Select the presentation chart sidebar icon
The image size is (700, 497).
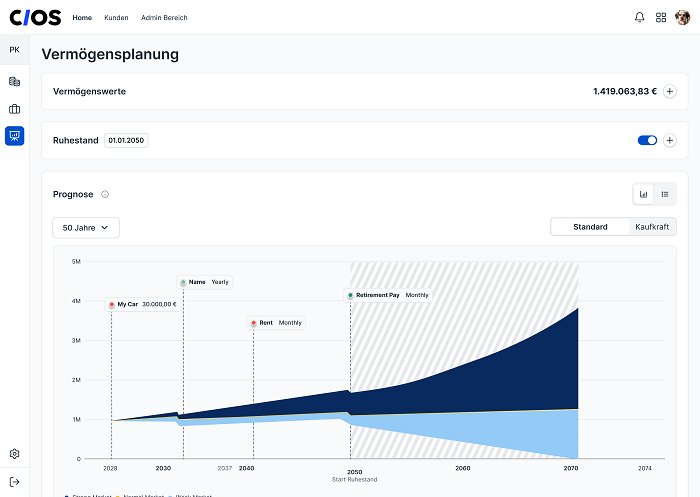(x=14, y=136)
